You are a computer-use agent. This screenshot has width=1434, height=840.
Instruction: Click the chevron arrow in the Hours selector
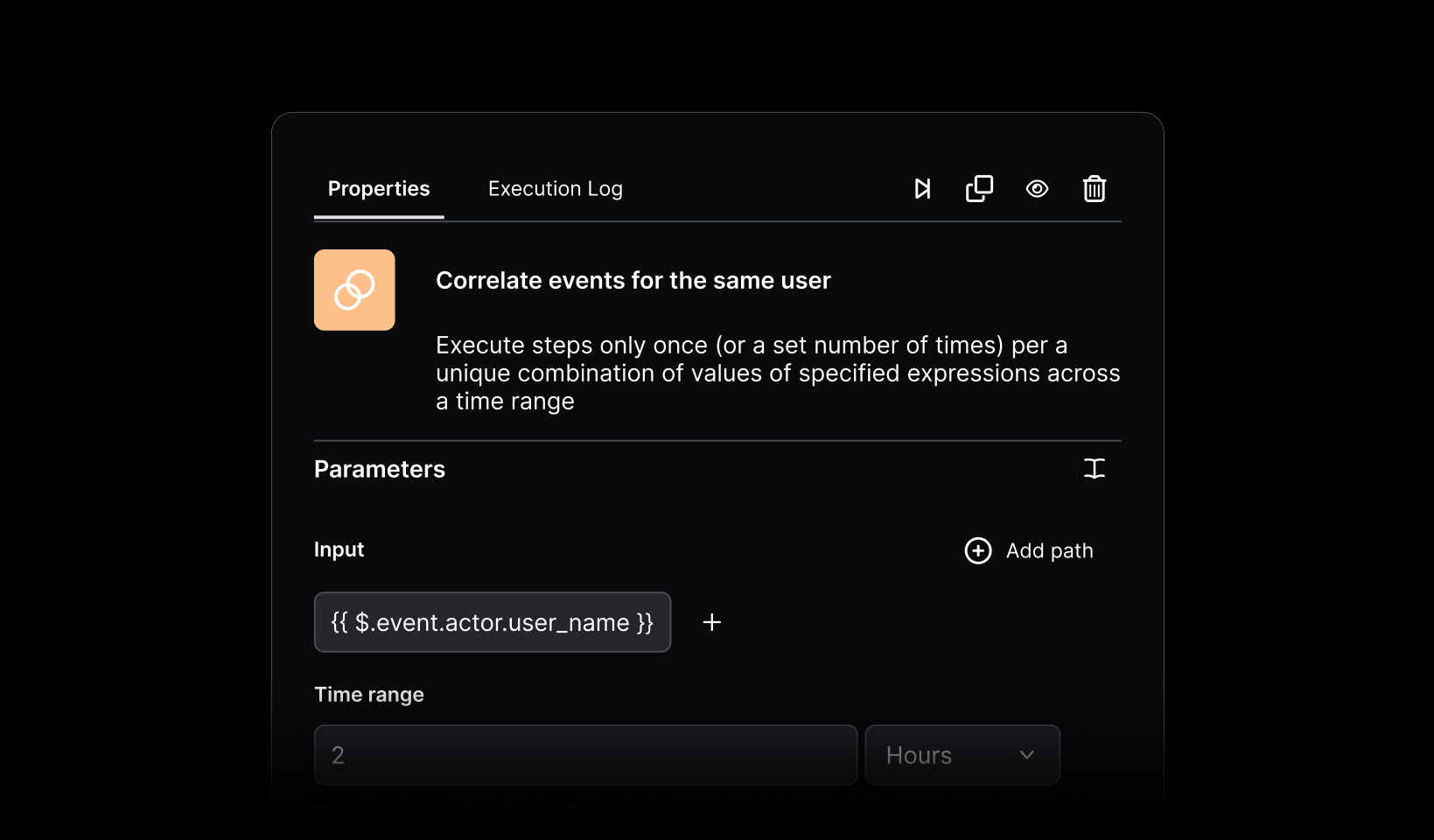coord(1027,755)
